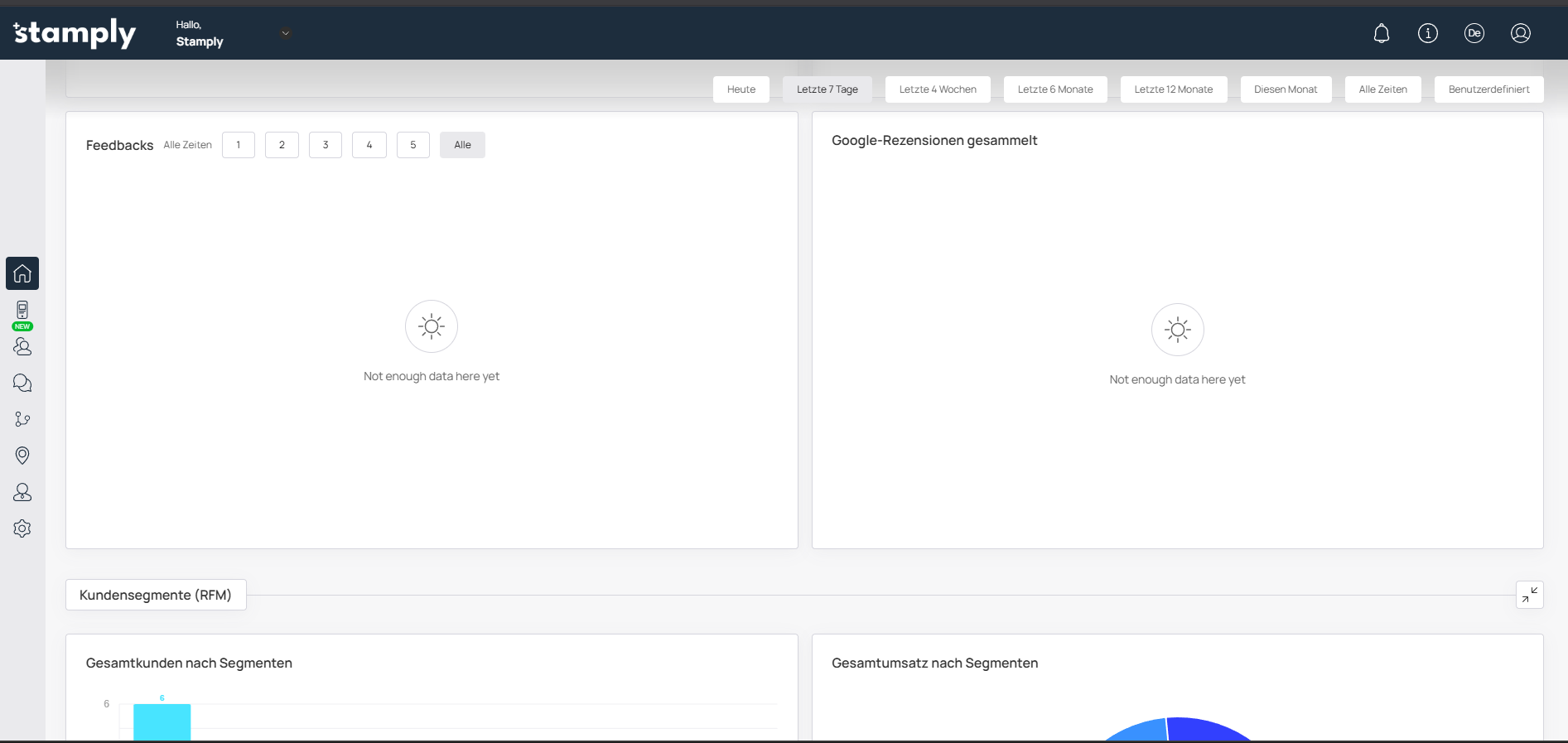
Task: Select the Heute time range
Action: pyautogui.click(x=741, y=89)
